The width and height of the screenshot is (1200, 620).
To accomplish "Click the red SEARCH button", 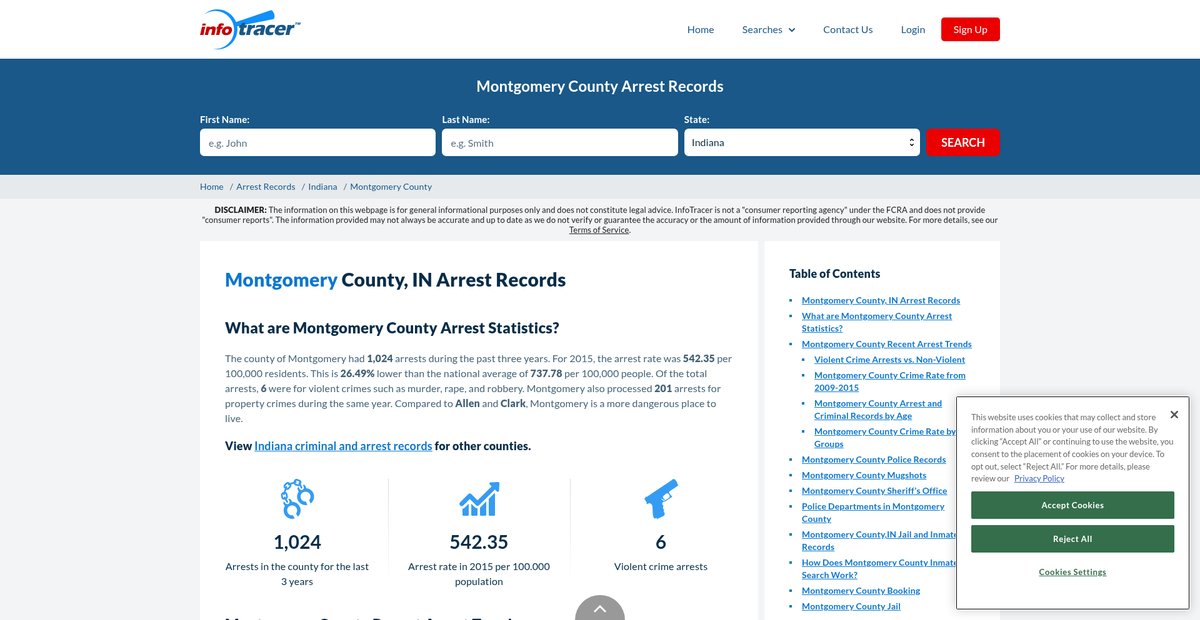I will point(963,143).
